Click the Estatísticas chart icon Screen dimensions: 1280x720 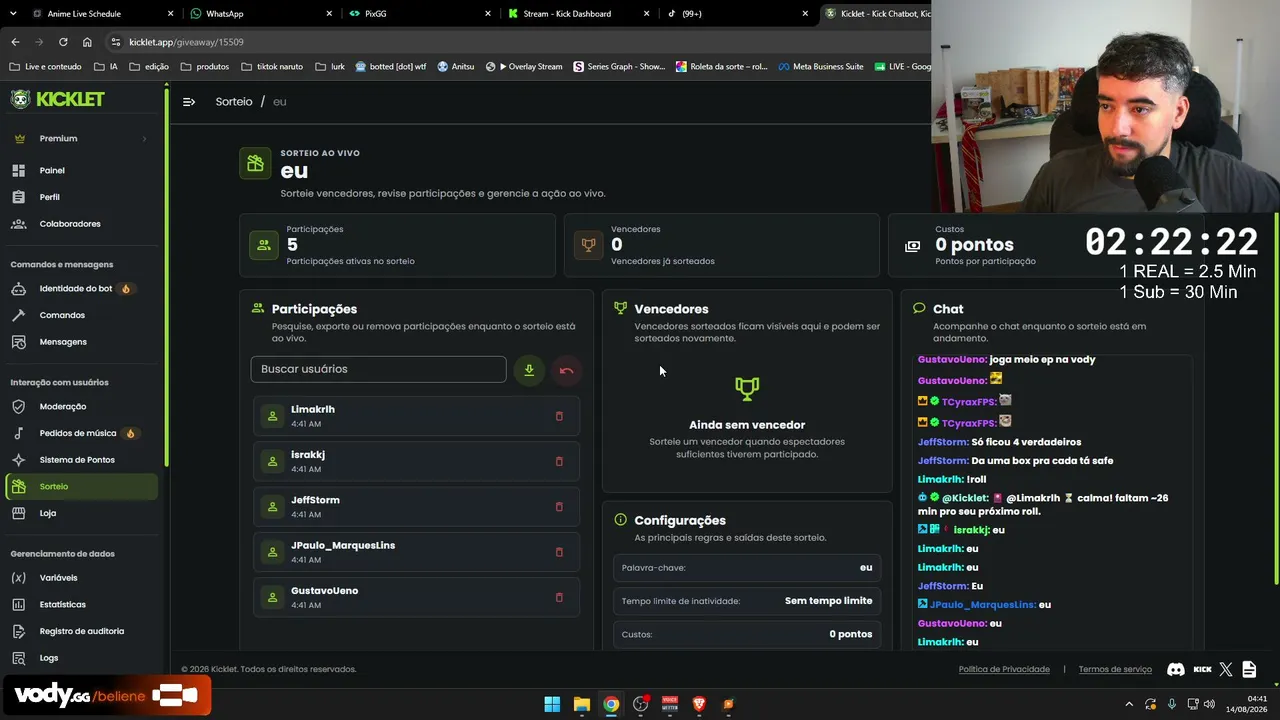point(18,605)
